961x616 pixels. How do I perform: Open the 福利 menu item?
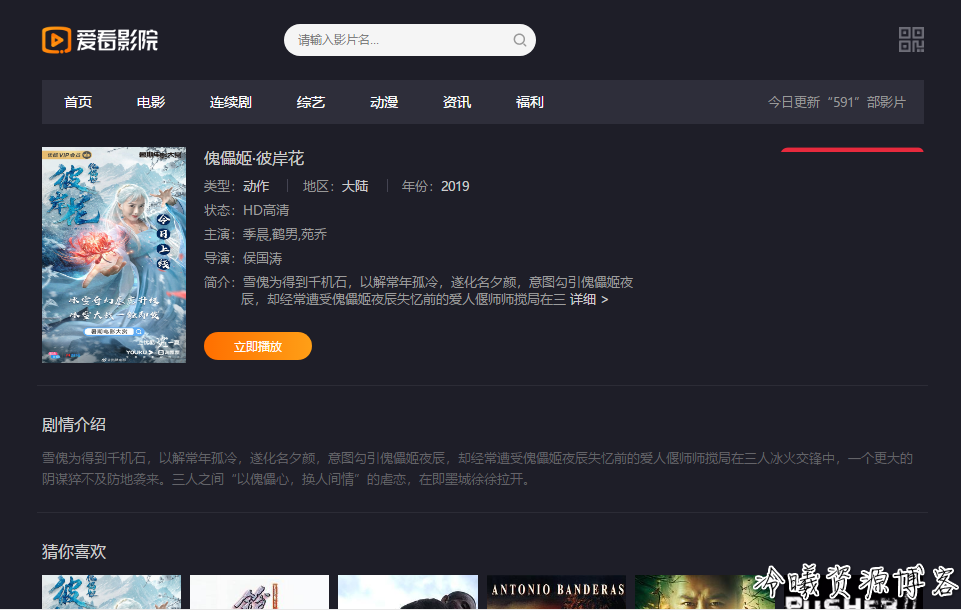point(530,102)
